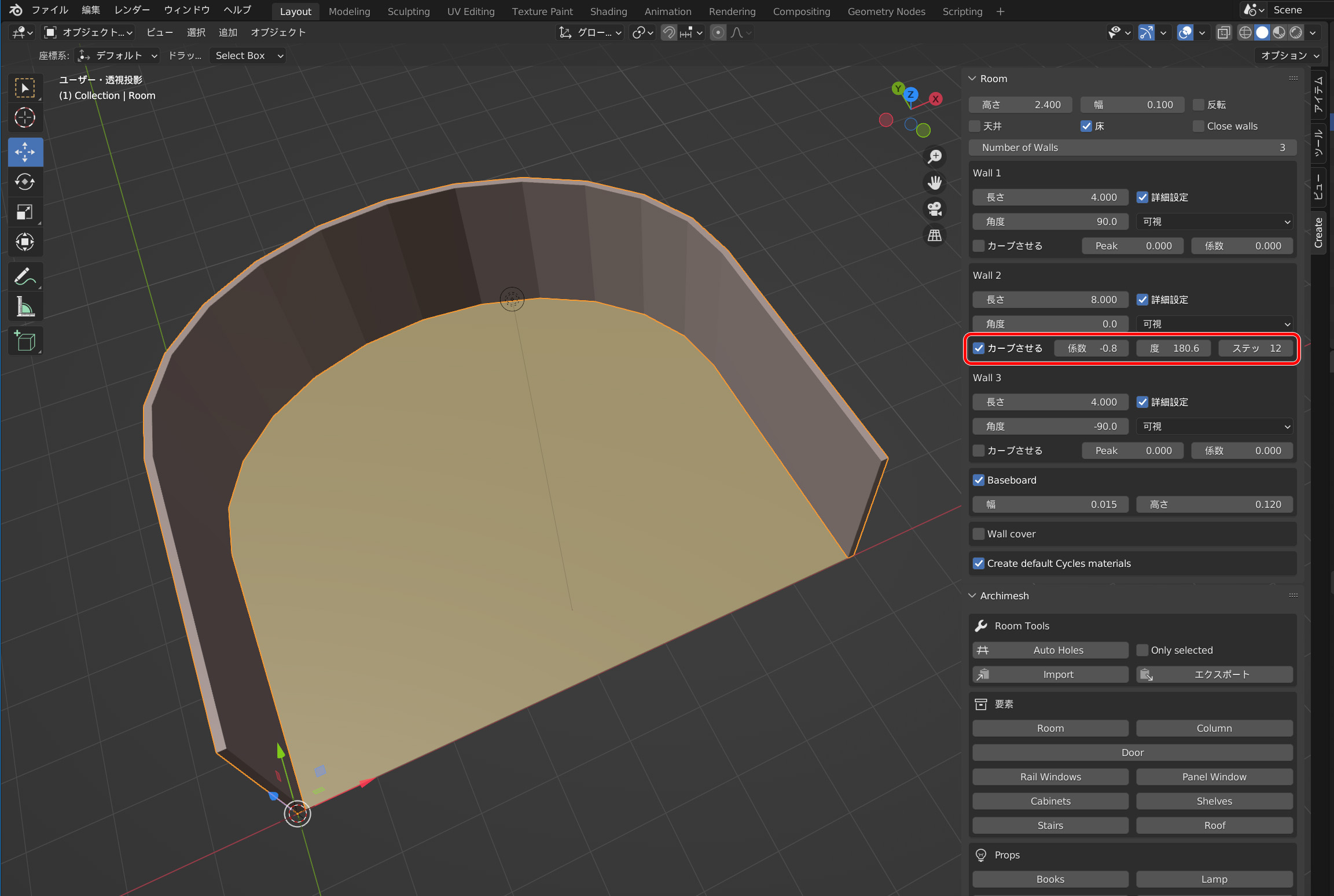The width and height of the screenshot is (1334, 896).
Task: Click the zoom magnifier viewport icon
Action: 934,156
